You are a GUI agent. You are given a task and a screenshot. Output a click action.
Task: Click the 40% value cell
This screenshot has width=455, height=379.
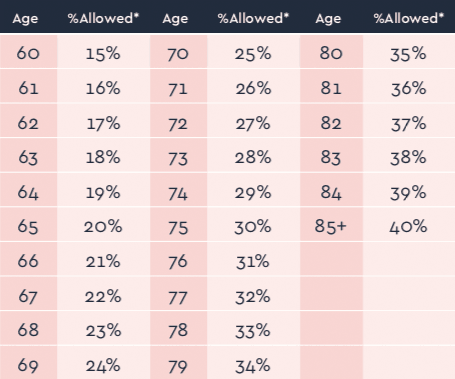[x=409, y=225]
